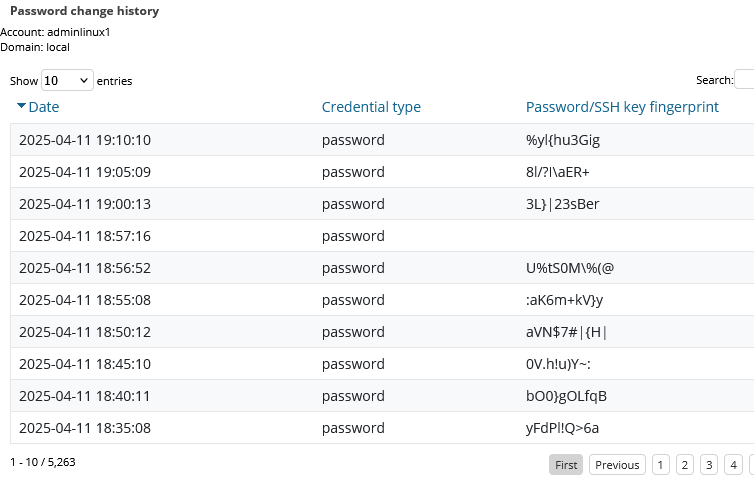This screenshot has height=487, width=754.
Task: Open page 3 of results
Action: [709, 465]
